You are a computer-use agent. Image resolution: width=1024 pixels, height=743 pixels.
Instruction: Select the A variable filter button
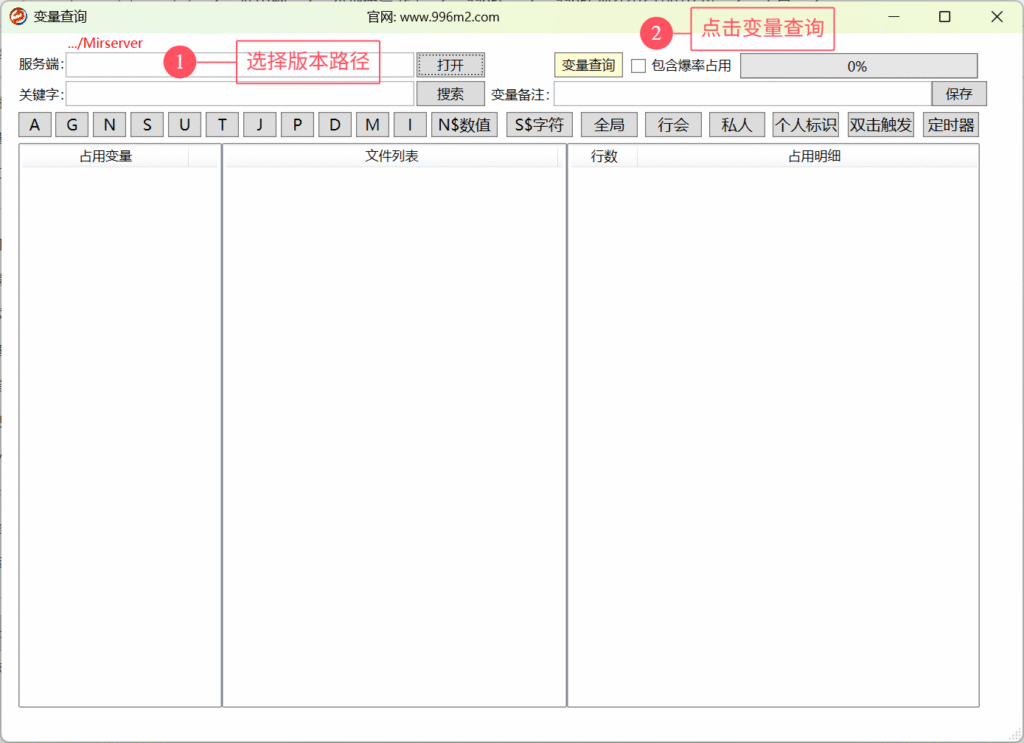35,125
